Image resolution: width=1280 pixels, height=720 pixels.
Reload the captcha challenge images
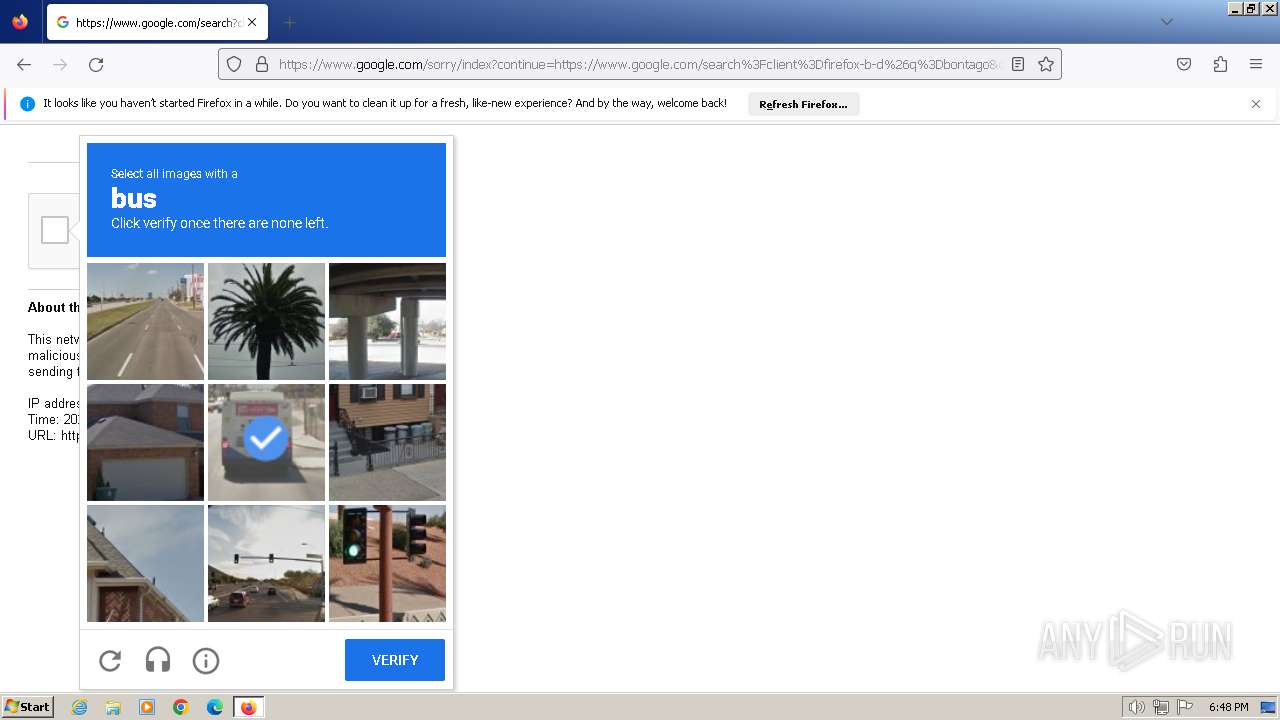coord(110,660)
